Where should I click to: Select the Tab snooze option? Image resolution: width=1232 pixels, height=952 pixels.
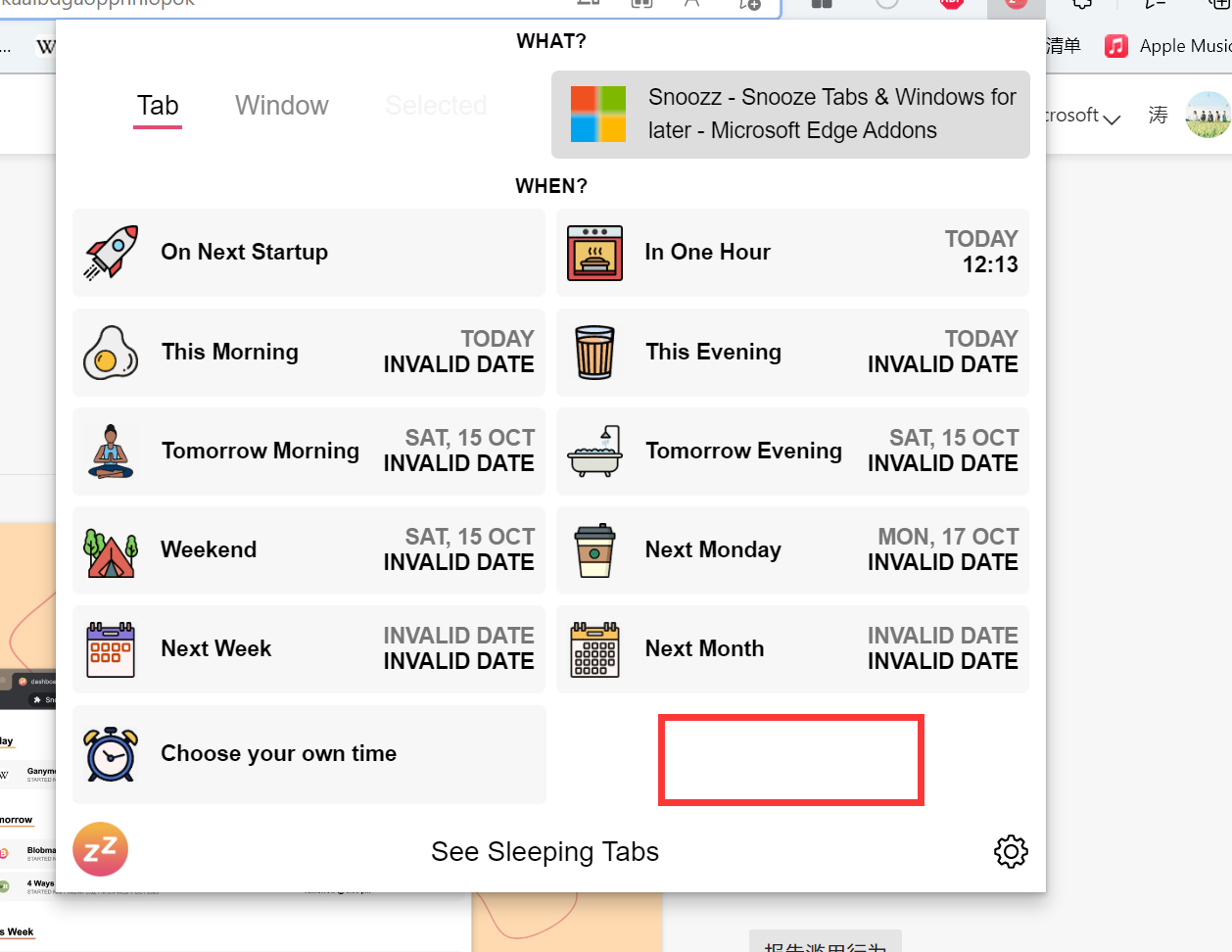(158, 106)
